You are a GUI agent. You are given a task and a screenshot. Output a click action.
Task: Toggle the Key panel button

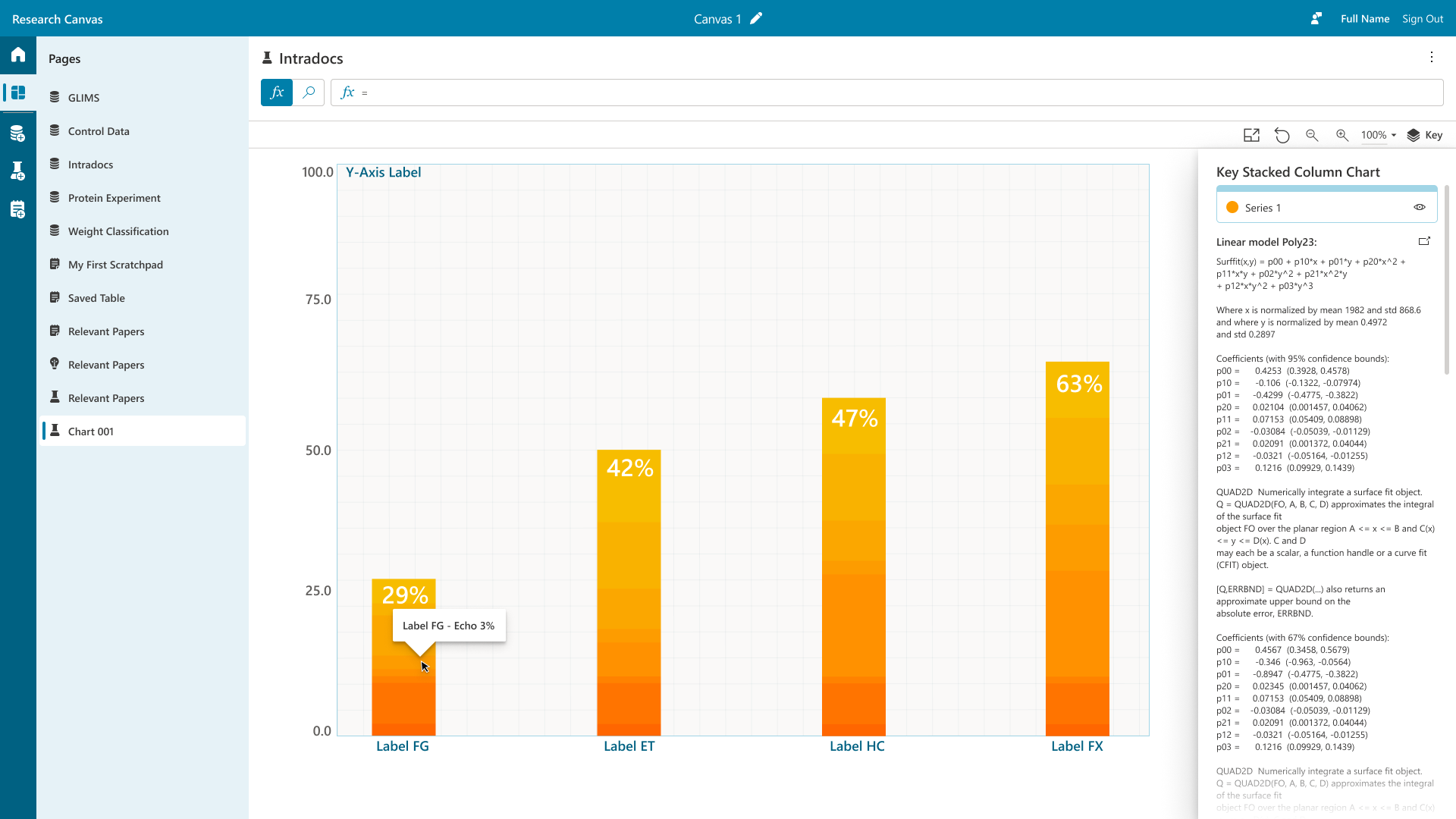click(1425, 135)
